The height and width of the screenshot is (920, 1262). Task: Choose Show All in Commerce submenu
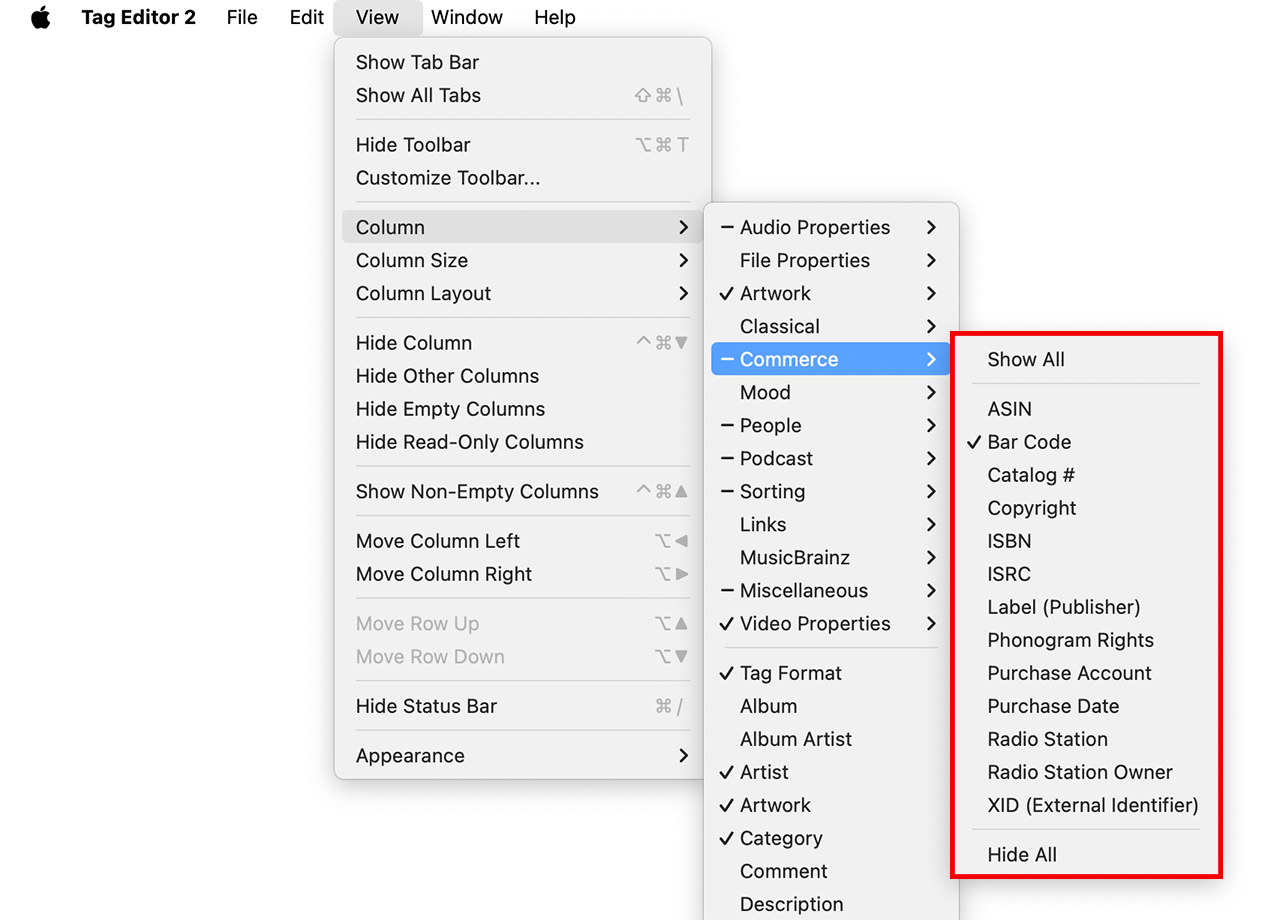[1085, 359]
